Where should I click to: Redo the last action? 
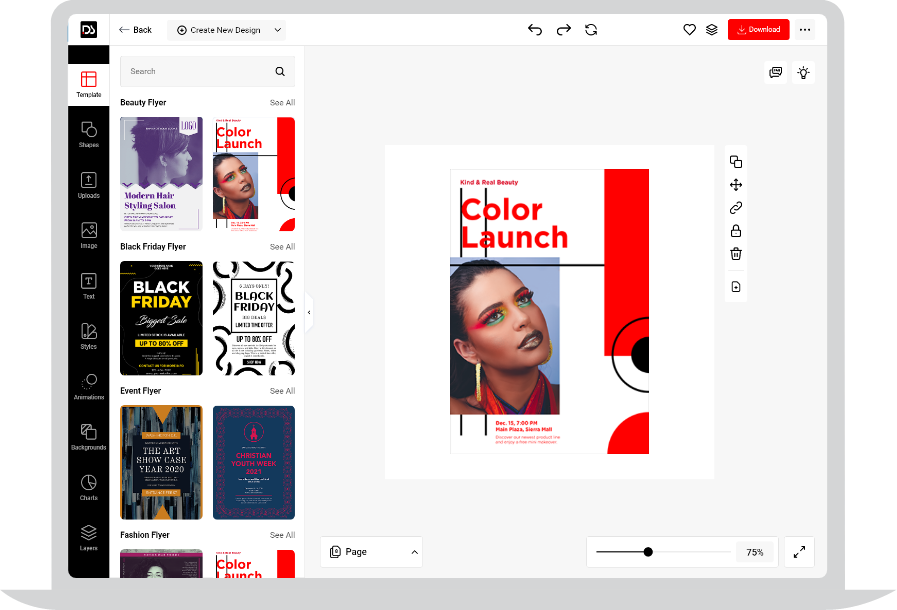563,30
